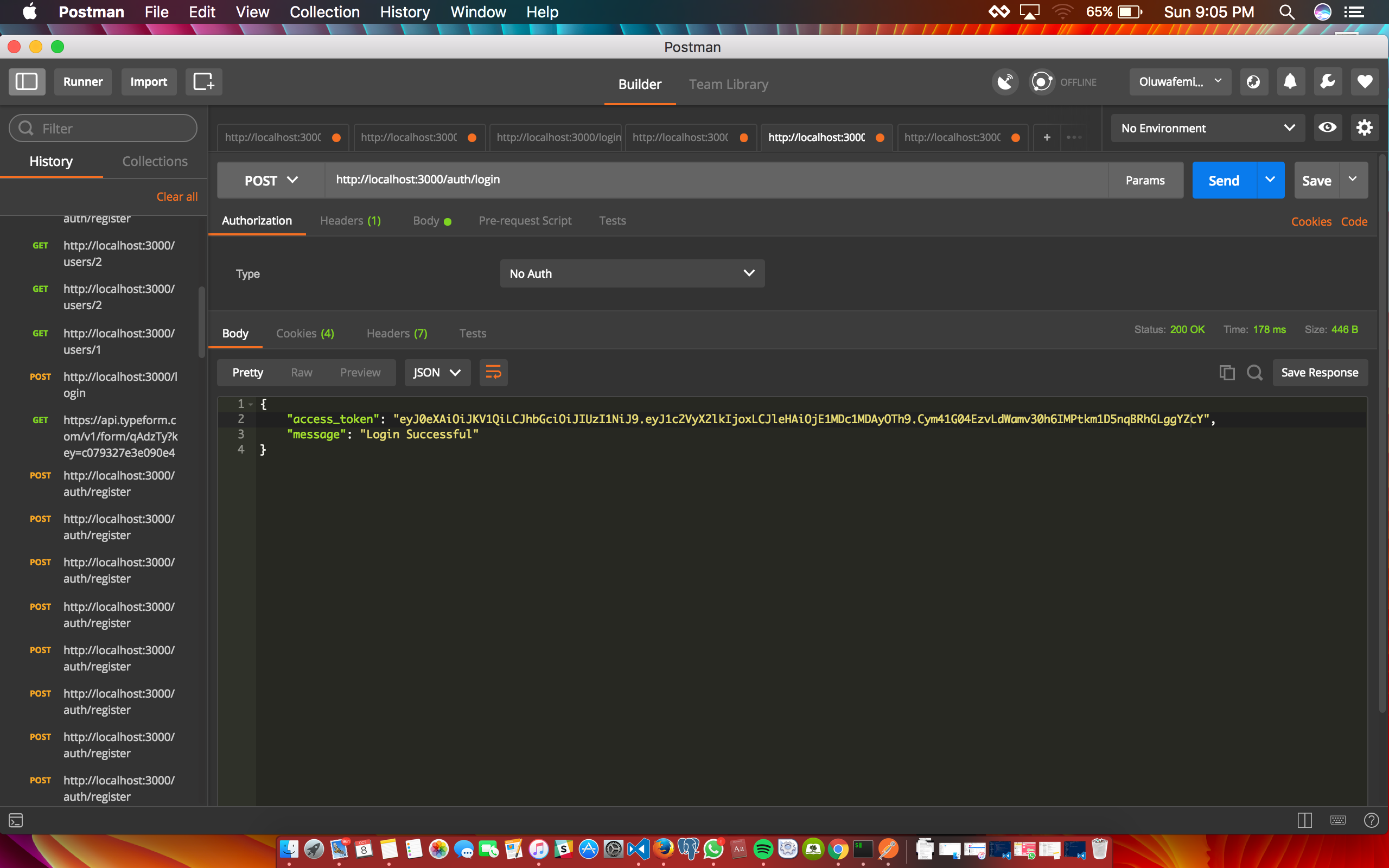1389x868 pixels.
Task: Open settings with the wrench icon
Action: click(x=1328, y=81)
